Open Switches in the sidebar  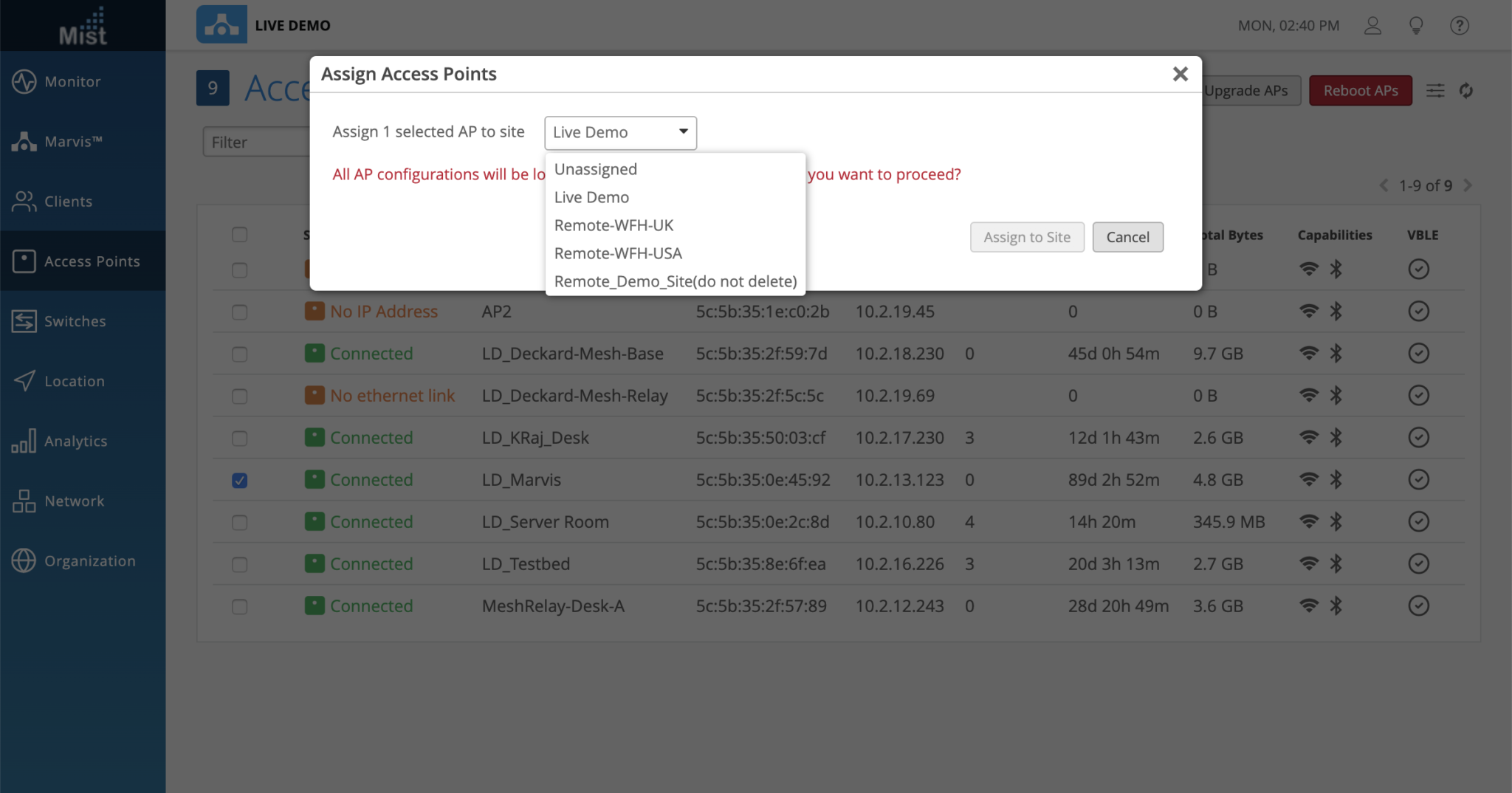tap(75, 321)
